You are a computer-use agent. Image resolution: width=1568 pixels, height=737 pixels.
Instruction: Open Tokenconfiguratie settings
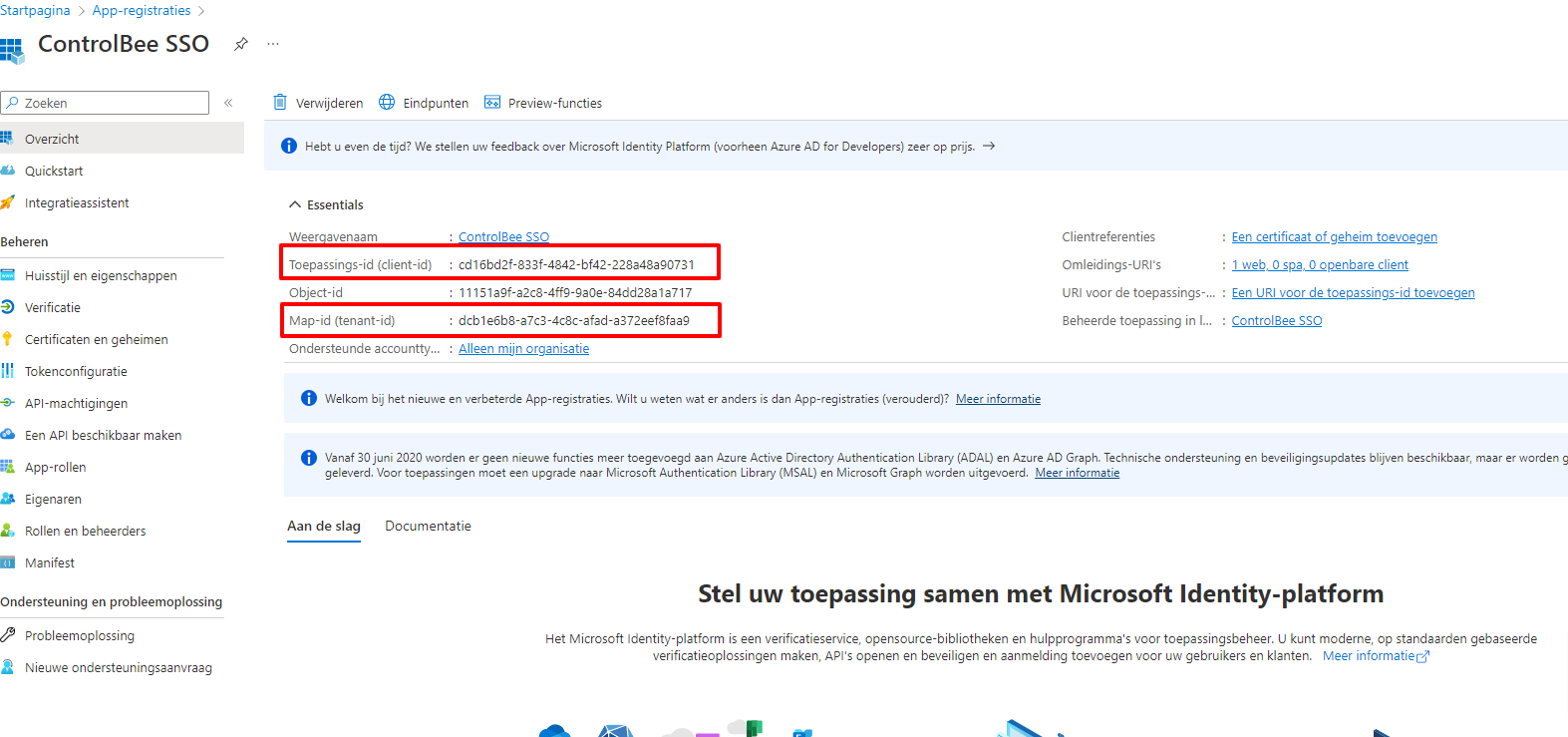(x=76, y=371)
